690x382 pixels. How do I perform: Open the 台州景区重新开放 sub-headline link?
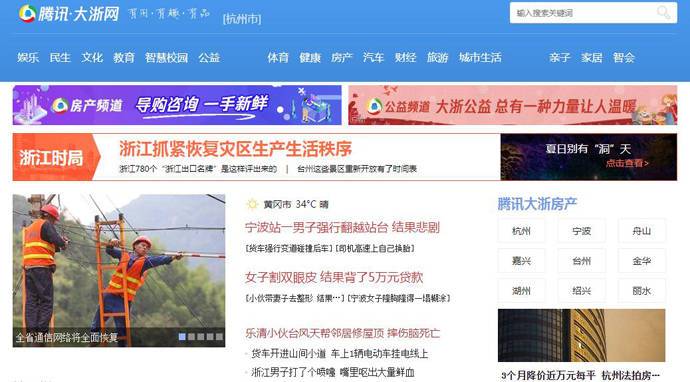pos(357,169)
